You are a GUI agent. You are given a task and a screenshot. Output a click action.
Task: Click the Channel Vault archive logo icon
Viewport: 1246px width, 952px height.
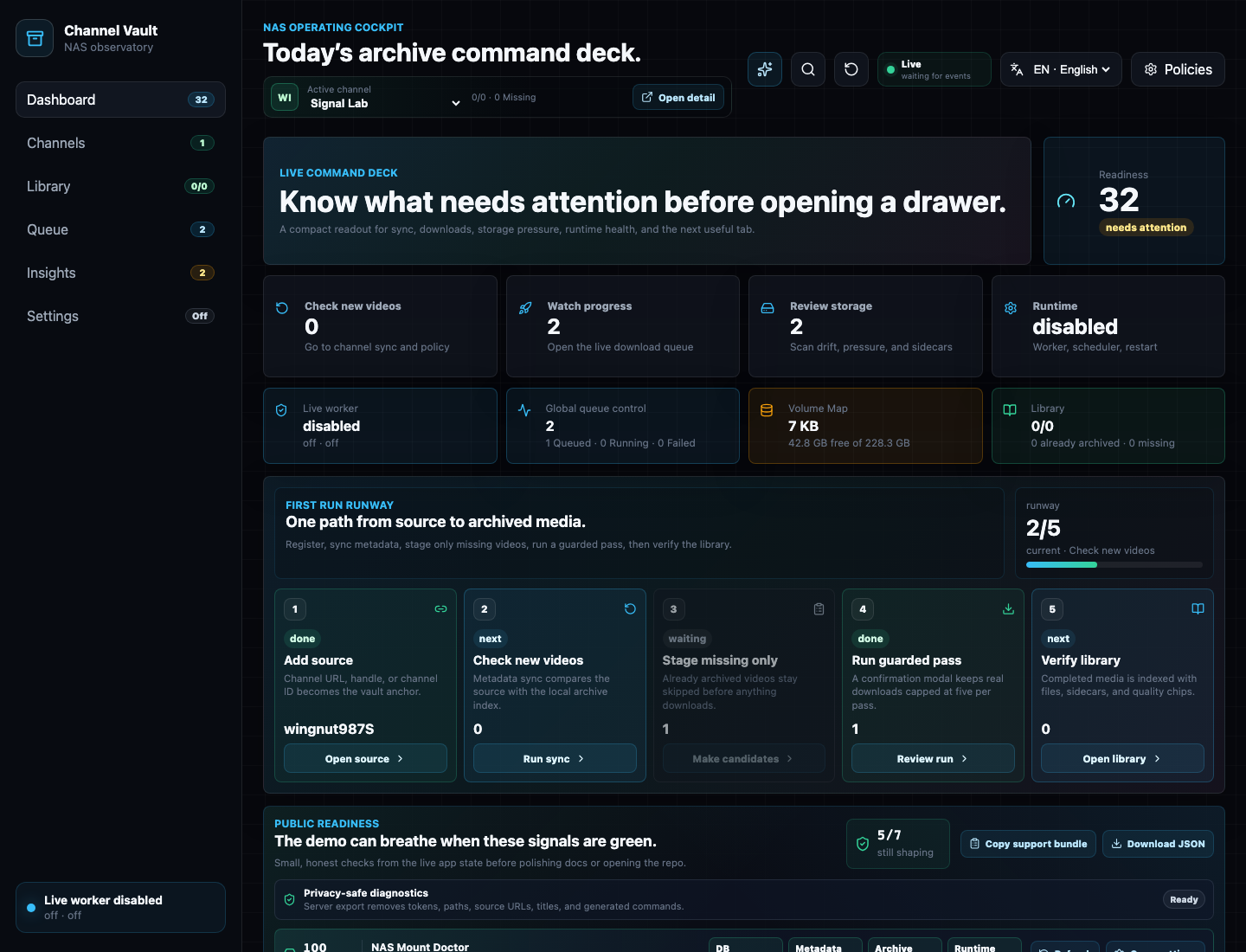[x=35, y=38]
